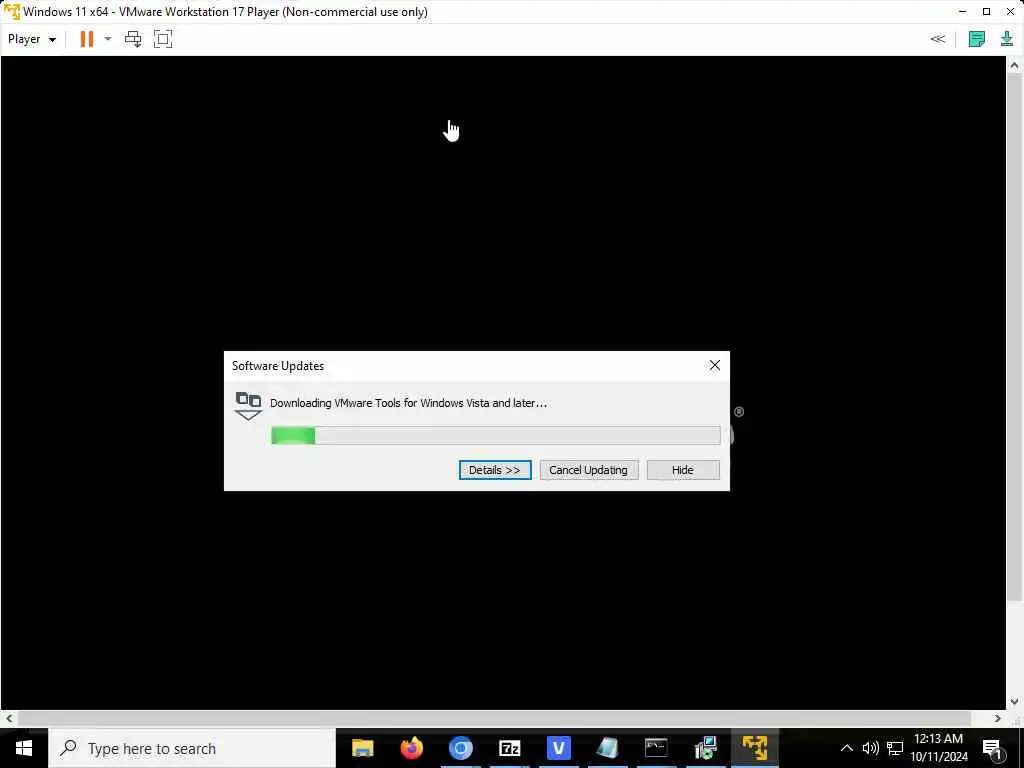Click the 'Downloading VMware Tools' status text
The image size is (1024, 768).
click(x=408, y=403)
